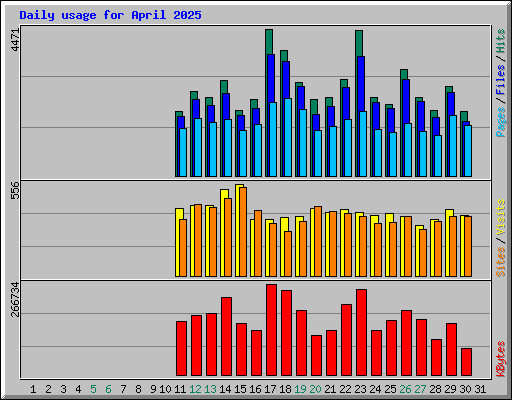Select the tallest green hits bar on day 17

[x=269, y=42]
